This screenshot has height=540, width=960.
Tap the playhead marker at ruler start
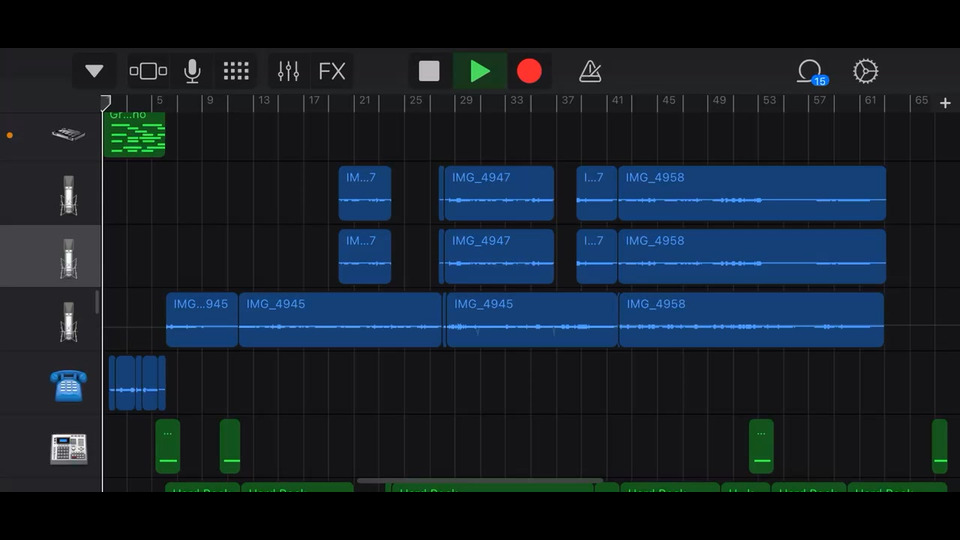tap(105, 102)
